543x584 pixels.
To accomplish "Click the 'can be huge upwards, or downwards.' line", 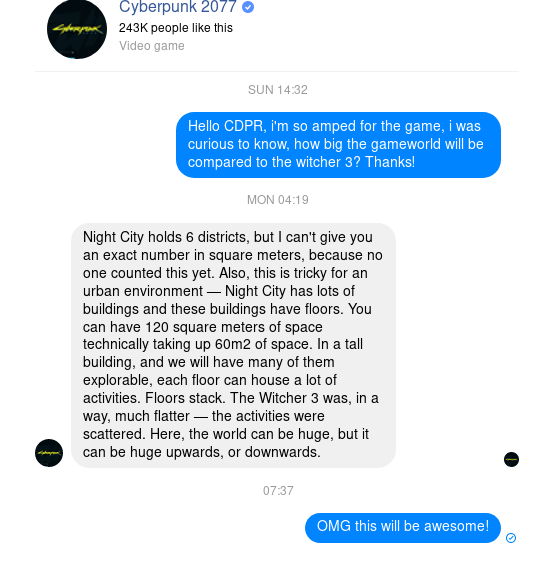I will (201, 452).
